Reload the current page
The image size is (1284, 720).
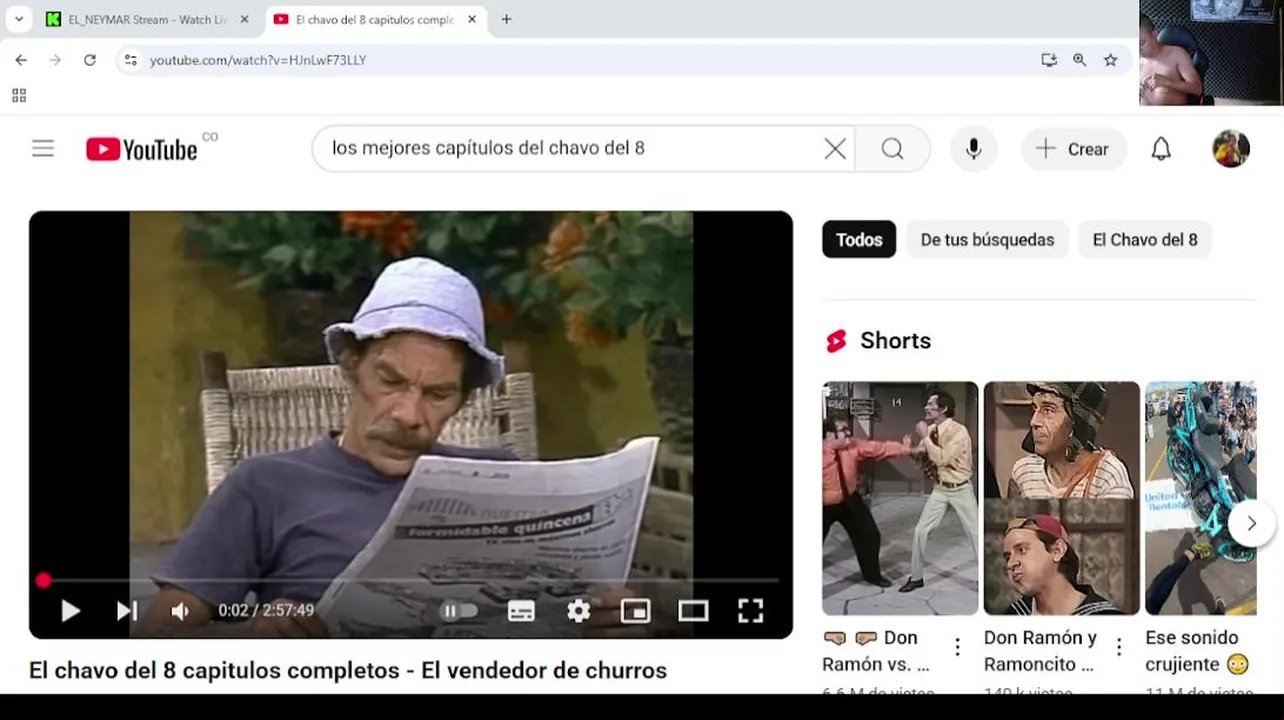pos(89,60)
